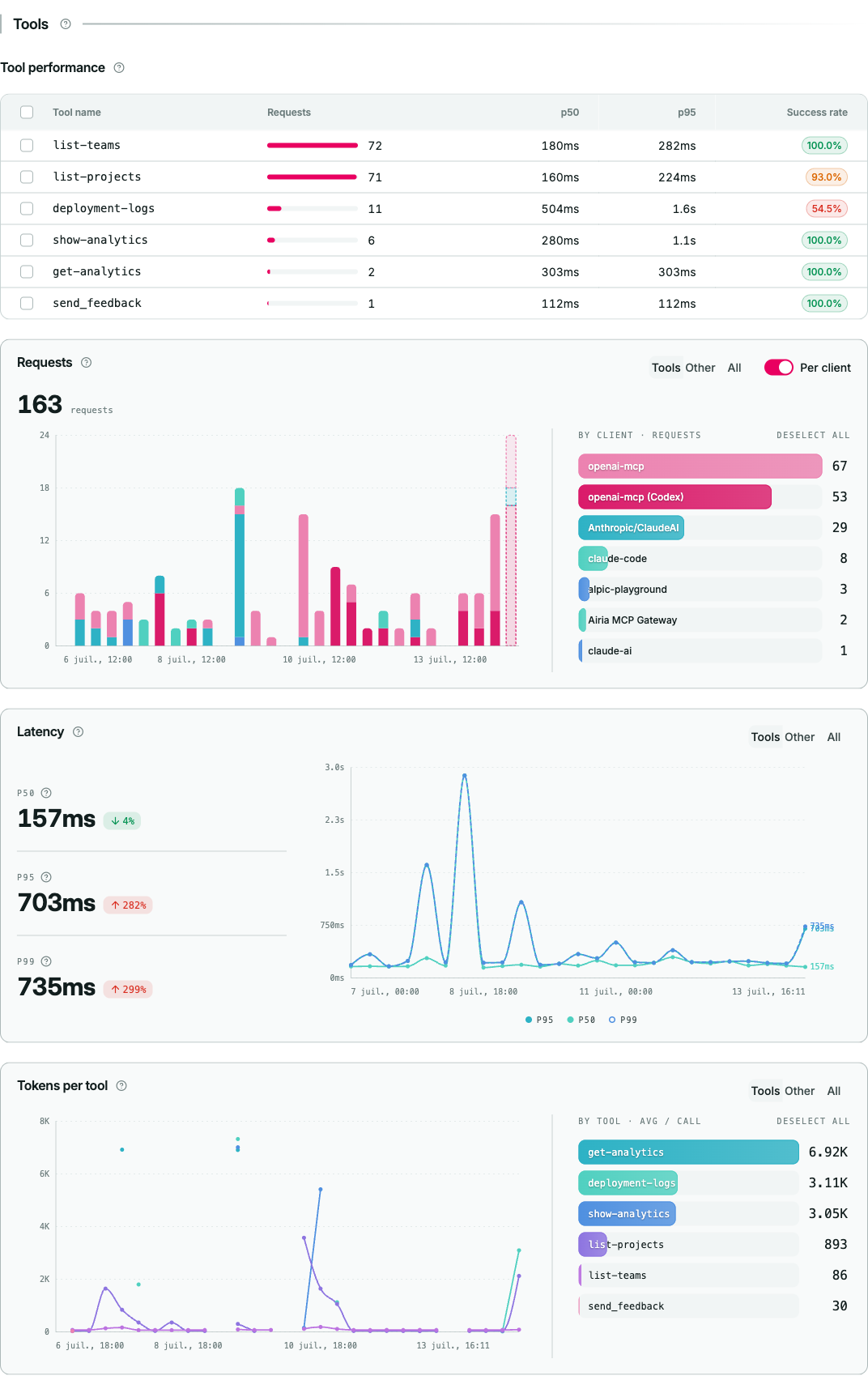Click the dashed latest bar in Requests chart
This screenshot has height=1376, width=868.
511,541
